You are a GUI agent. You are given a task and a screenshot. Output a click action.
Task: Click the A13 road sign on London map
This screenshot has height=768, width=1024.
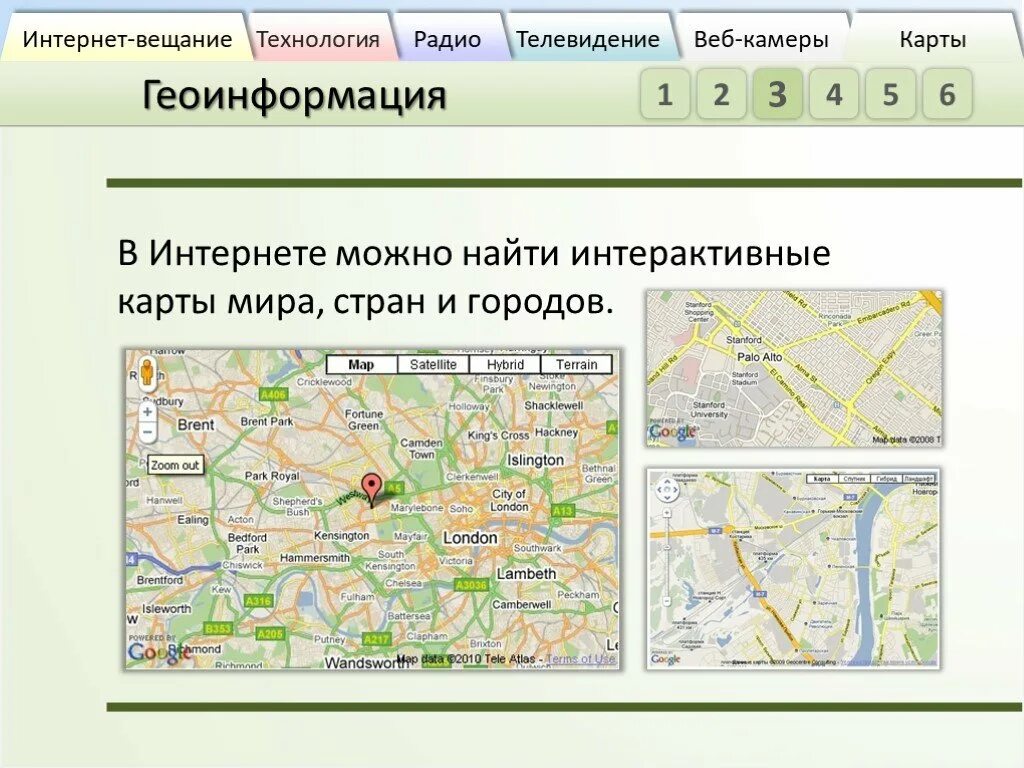(x=562, y=511)
